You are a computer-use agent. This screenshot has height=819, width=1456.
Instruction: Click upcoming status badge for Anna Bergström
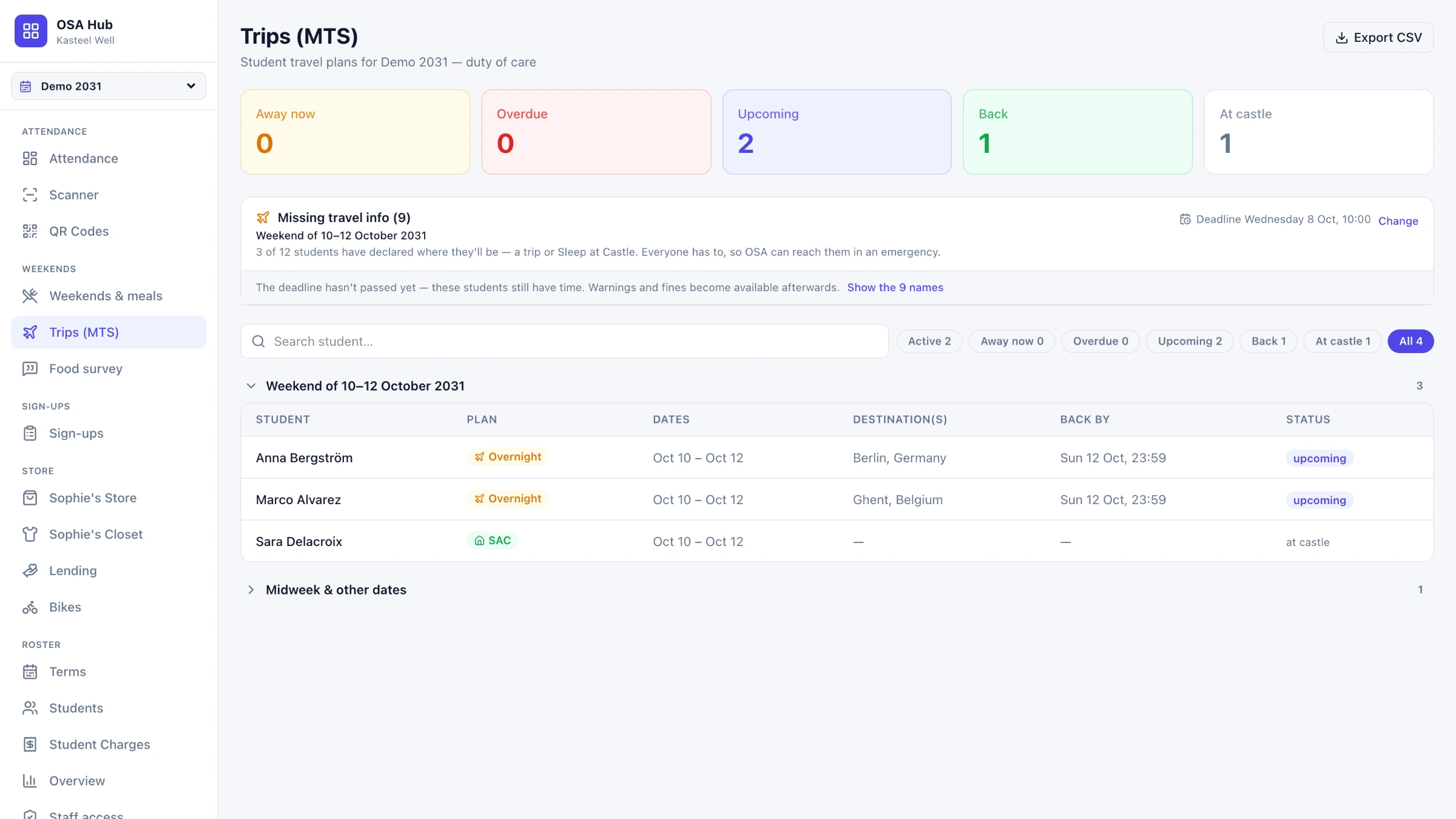pyautogui.click(x=1319, y=458)
